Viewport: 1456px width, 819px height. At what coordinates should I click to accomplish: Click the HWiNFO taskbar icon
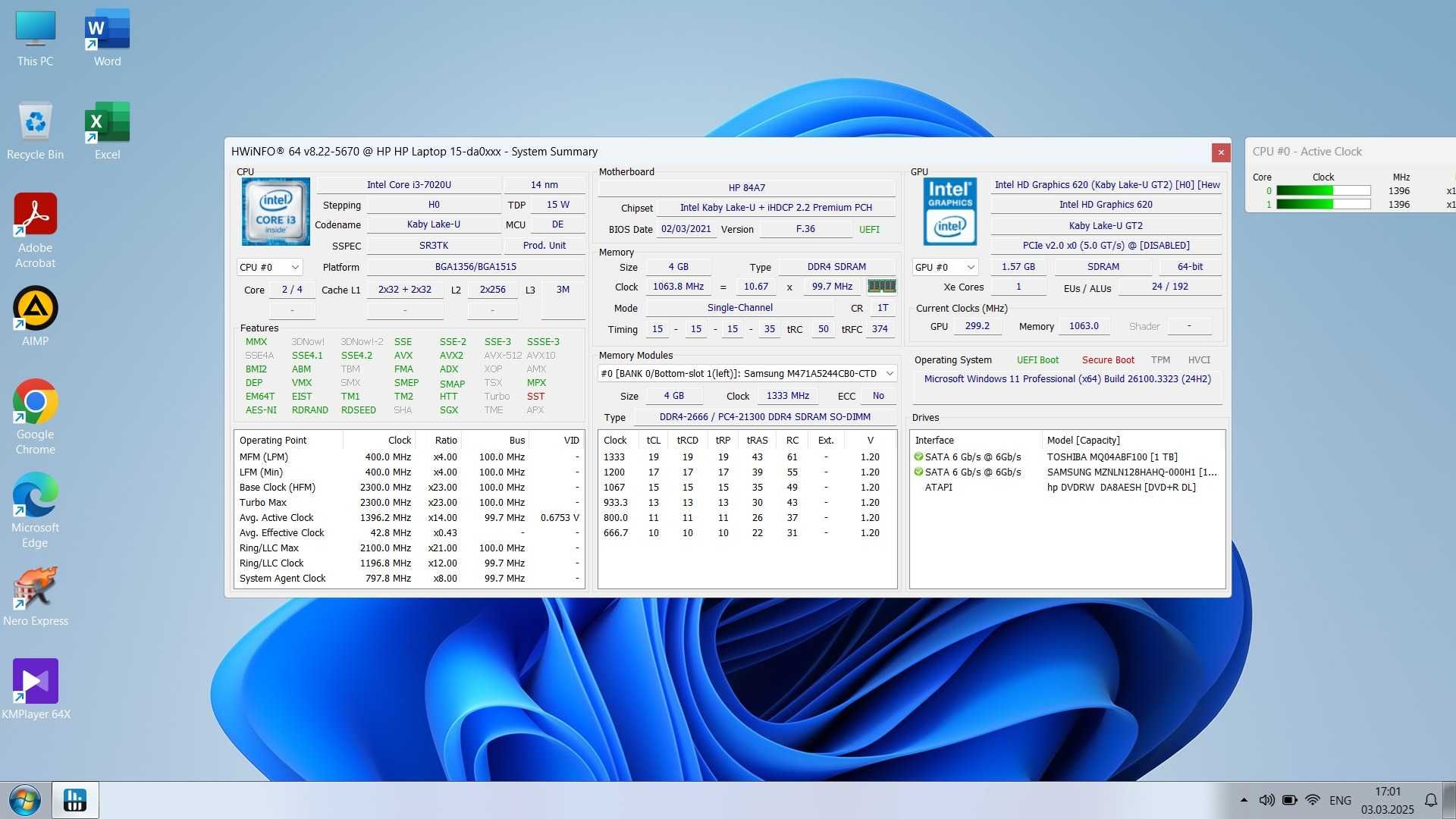(75, 800)
